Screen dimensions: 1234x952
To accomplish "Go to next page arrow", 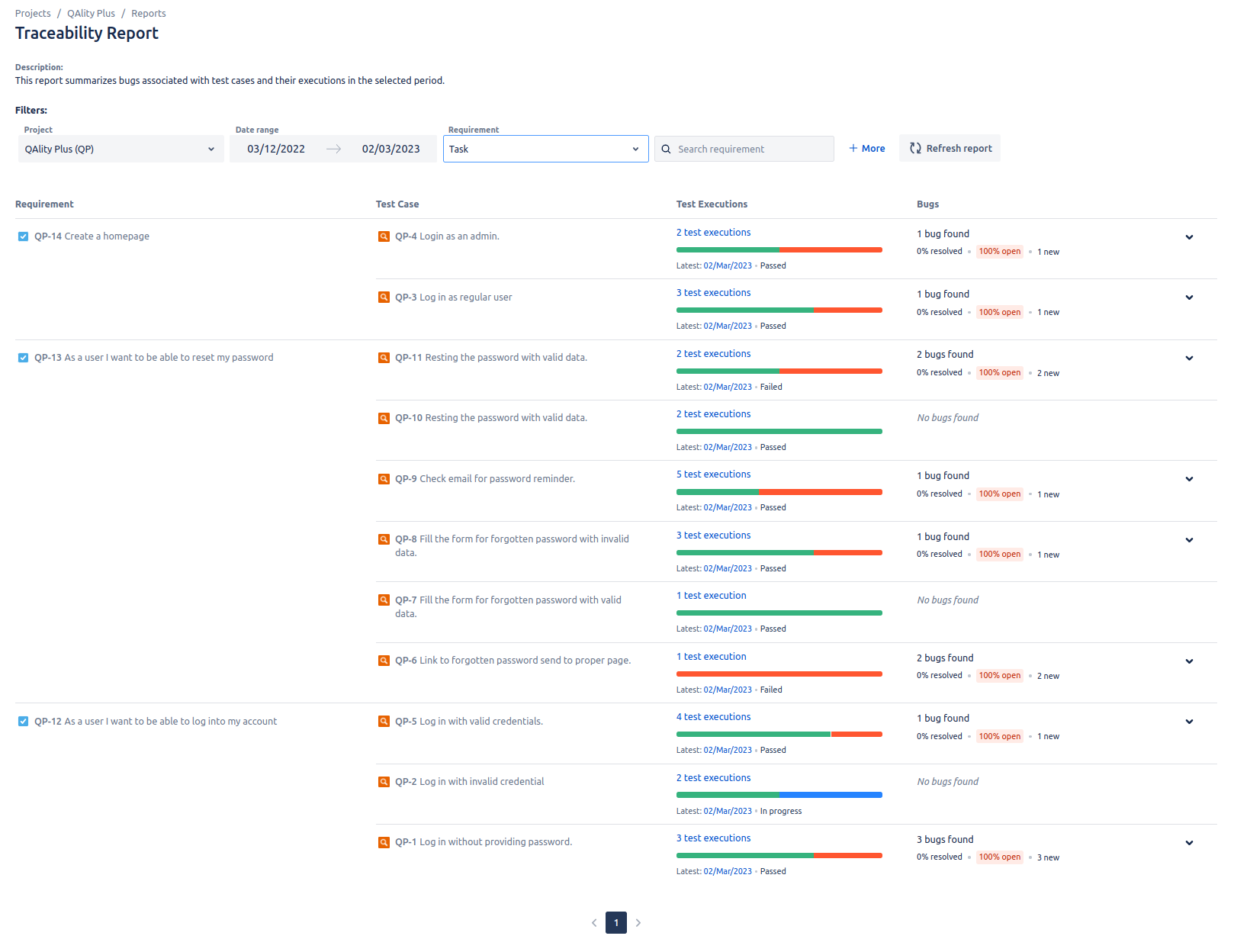I will coord(638,923).
